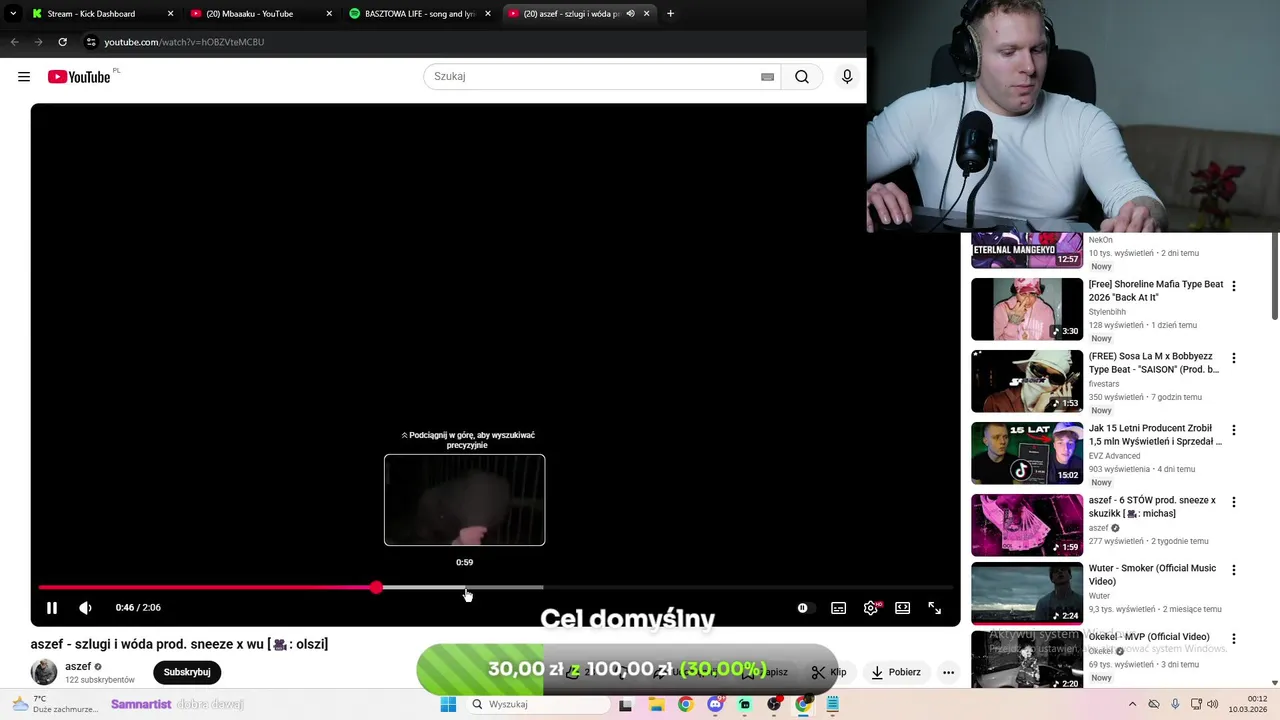Open the aszef channel name link
This screenshot has width=1280, height=720.
coord(78,667)
